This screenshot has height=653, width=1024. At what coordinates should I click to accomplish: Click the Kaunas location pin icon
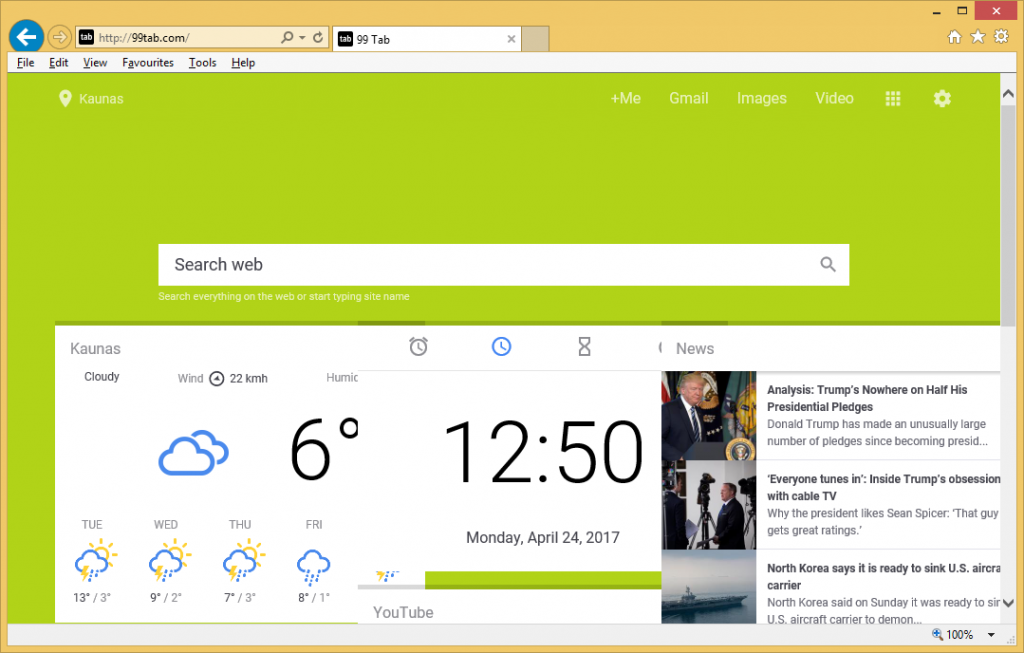pyautogui.click(x=65, y=98)
